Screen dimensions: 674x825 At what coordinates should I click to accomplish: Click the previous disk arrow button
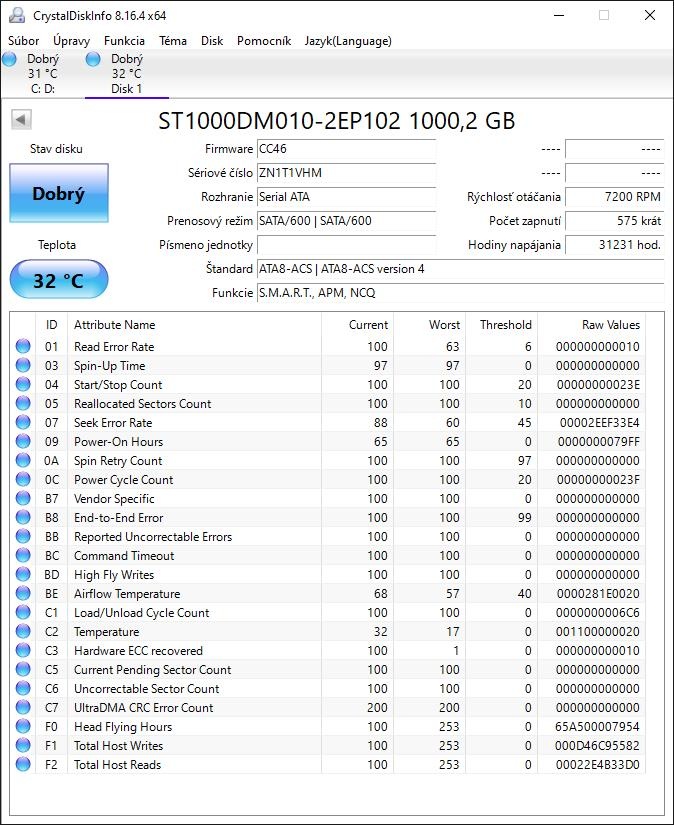coord(21,119)
